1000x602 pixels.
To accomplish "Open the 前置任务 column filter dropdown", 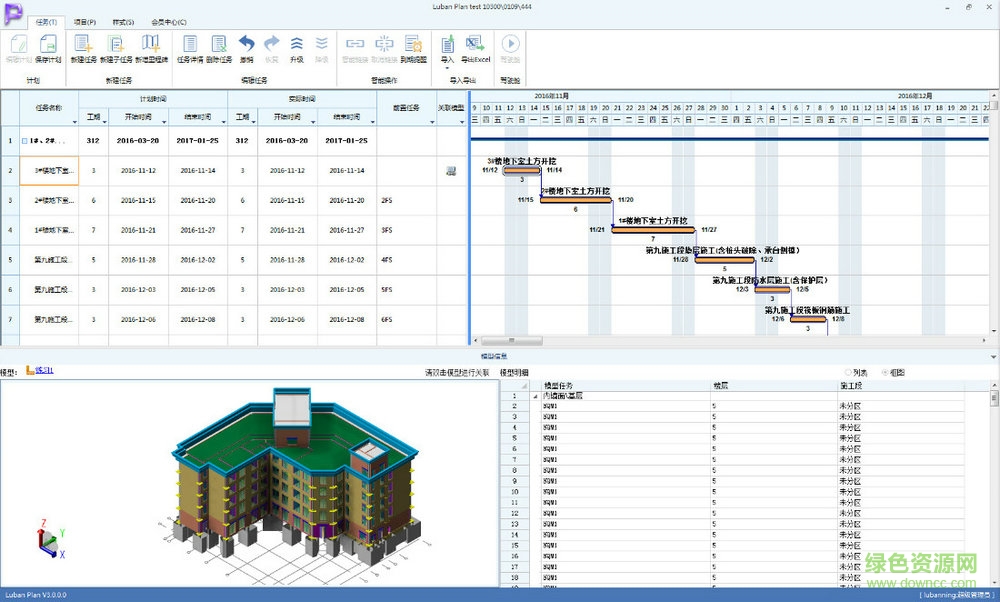I will [x=430, y=120].
